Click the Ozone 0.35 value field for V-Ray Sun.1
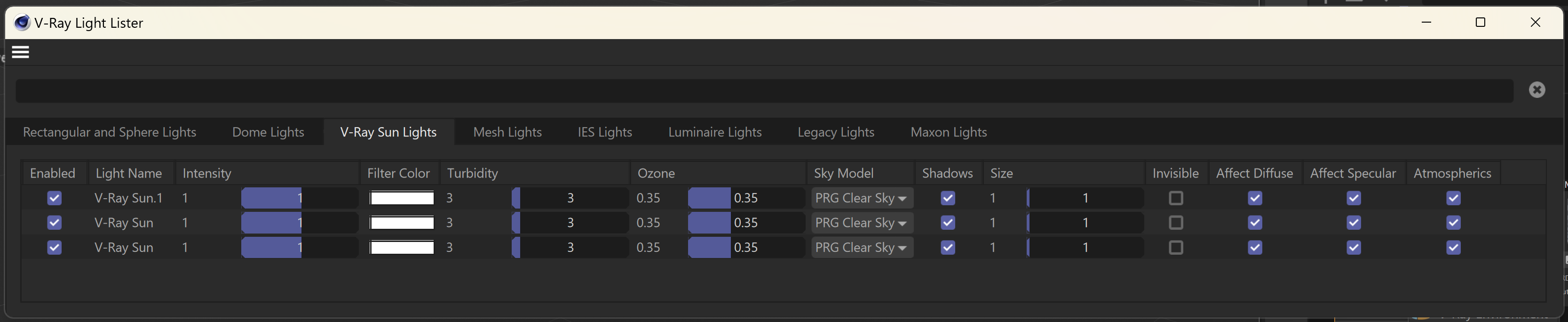 coord(648,198)
